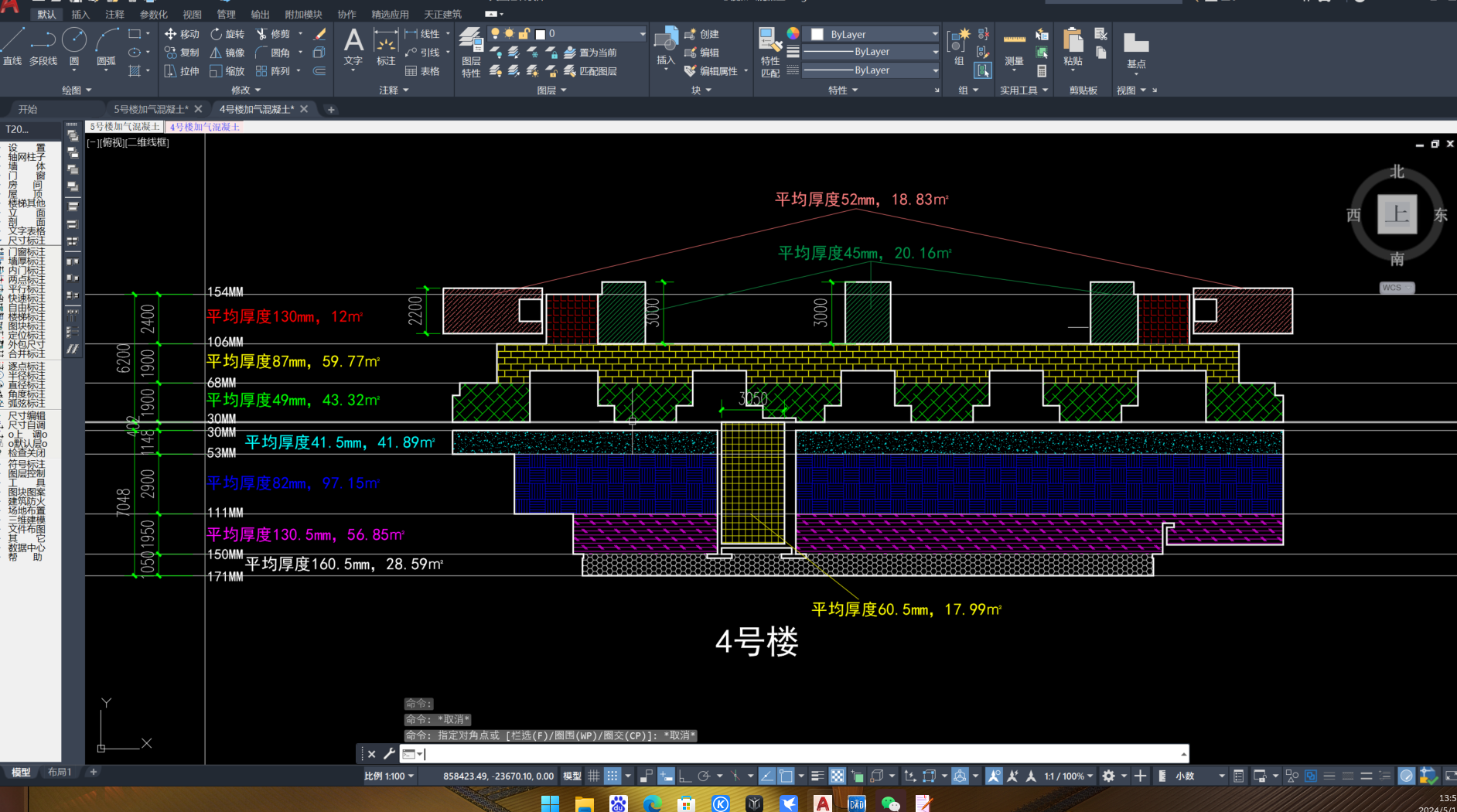Open the 小数 units dropdown

coord(1200,776)
